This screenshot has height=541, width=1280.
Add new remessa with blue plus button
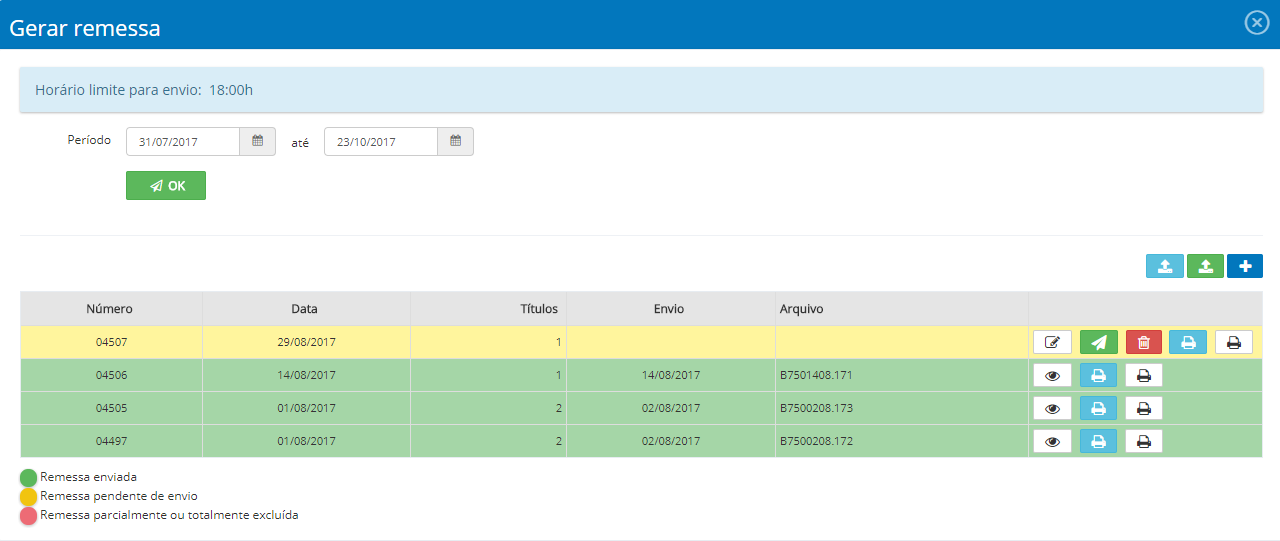(x=1245, y=266)
